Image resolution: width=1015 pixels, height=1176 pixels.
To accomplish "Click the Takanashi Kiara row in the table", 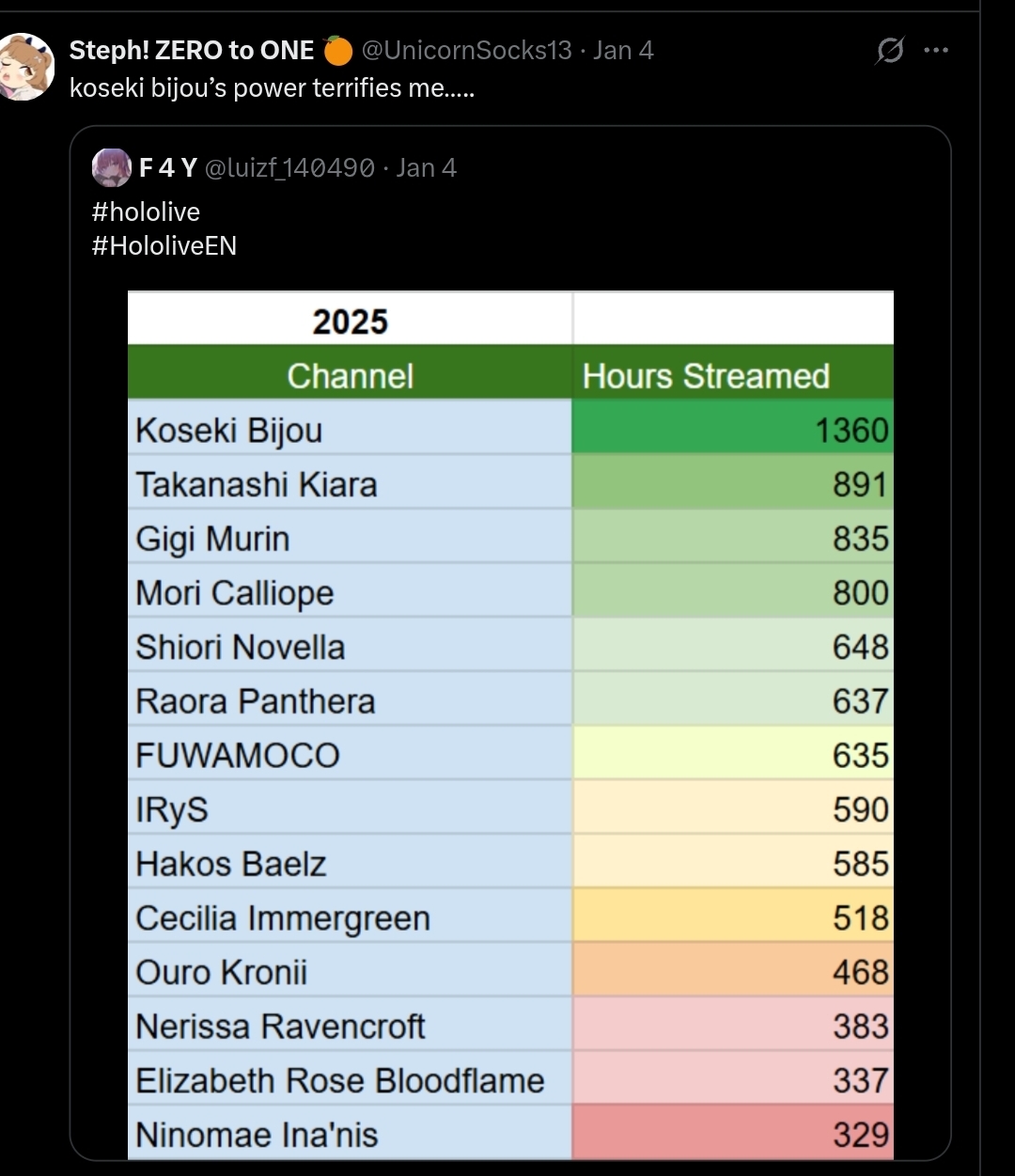I will click(x=257, y=485).
